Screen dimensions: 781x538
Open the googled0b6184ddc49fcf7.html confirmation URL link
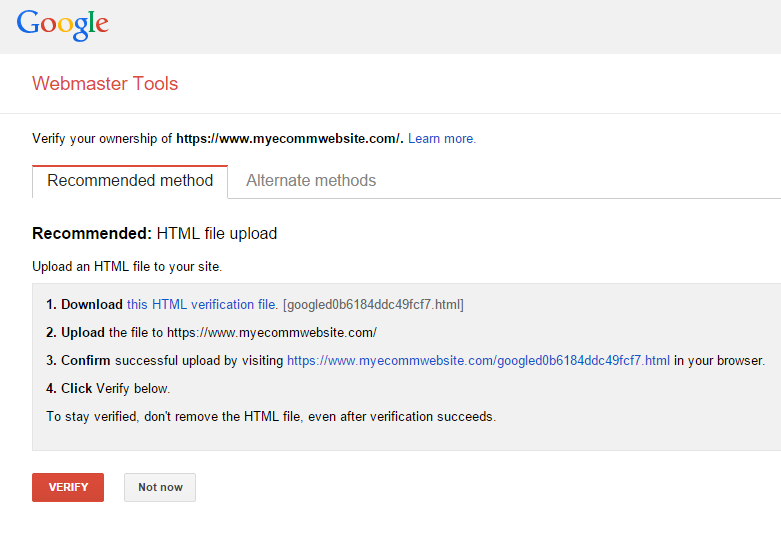click(478, 361)
